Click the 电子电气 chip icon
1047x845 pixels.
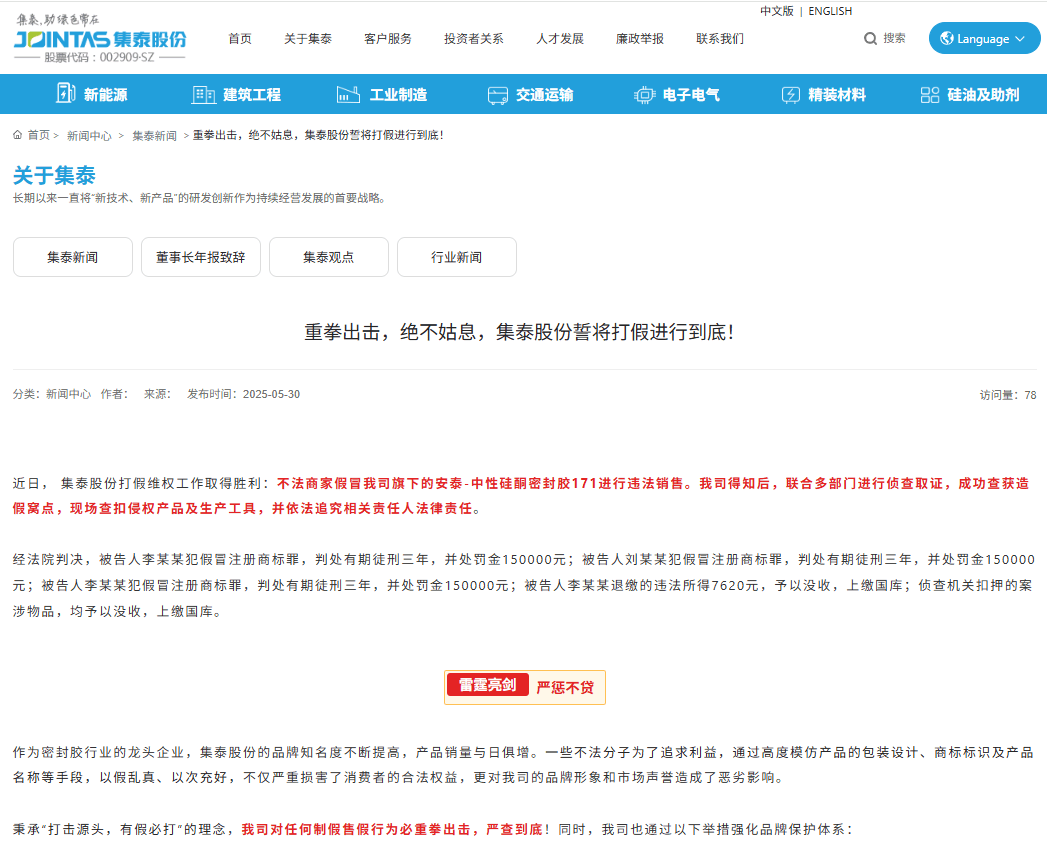coord(645,95)
